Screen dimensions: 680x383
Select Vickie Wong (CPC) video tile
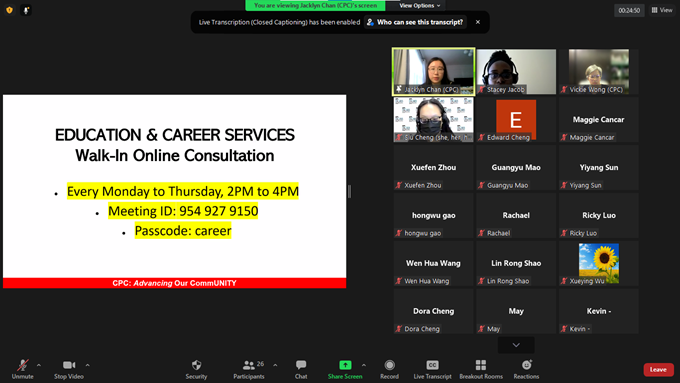598,72
